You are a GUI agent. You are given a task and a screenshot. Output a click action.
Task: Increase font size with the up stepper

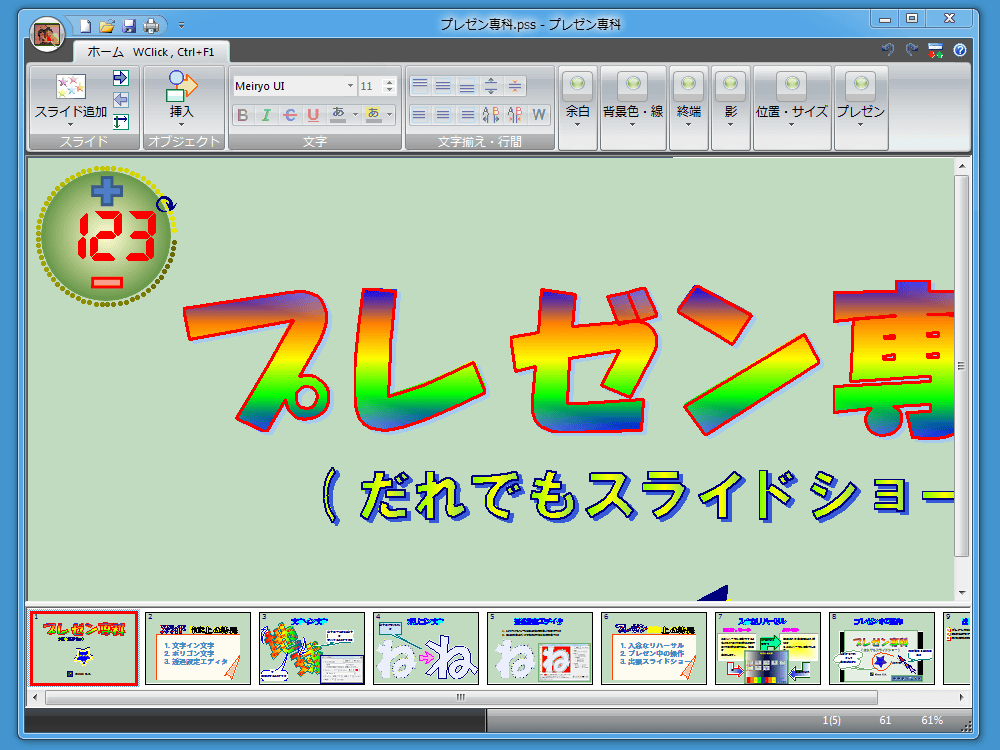point(390,82)
